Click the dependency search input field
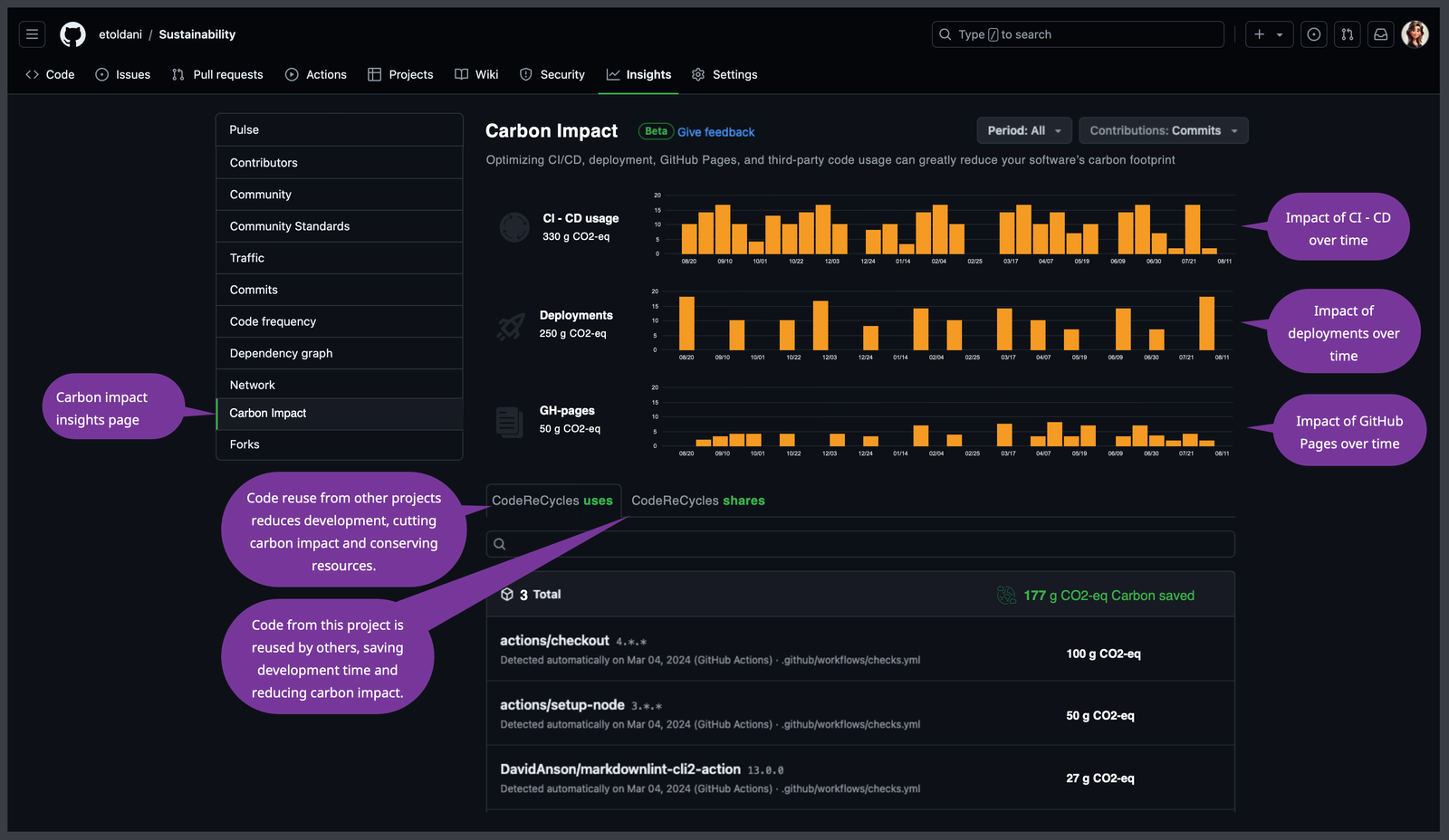1449x840 pixels. click(860, 544)
